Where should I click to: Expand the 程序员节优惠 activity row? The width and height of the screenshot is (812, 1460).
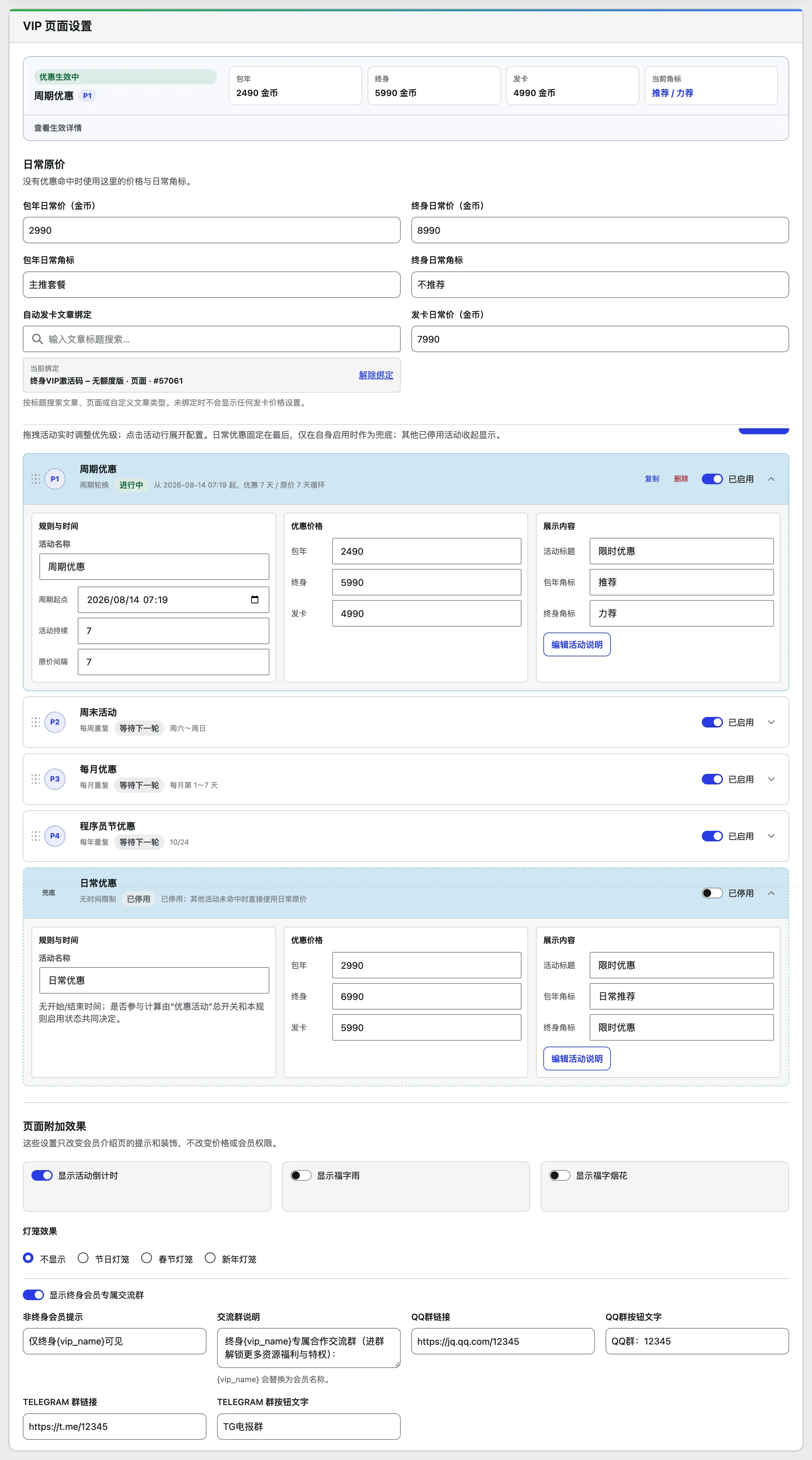tap(771, 836)
